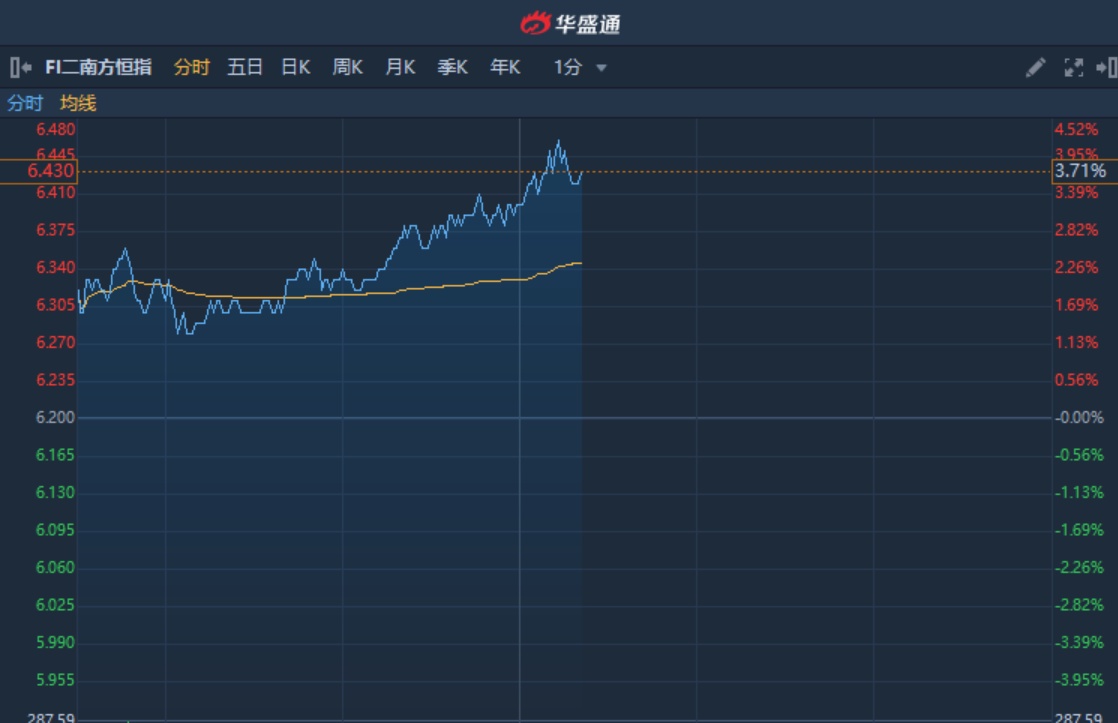Click the 华盛通 logo in title bar
Viewport: 1118px width, 723px height.
click(x=570, y=23)
